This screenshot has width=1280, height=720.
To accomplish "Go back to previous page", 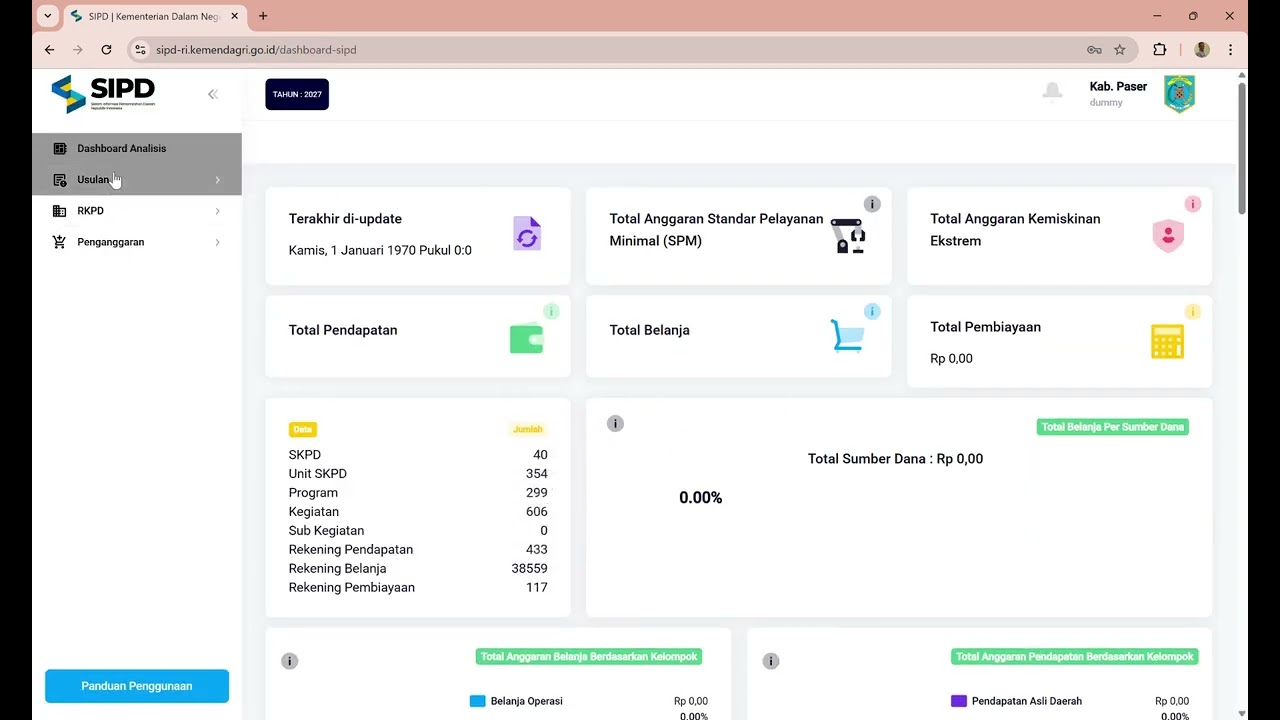I will 50,50.
